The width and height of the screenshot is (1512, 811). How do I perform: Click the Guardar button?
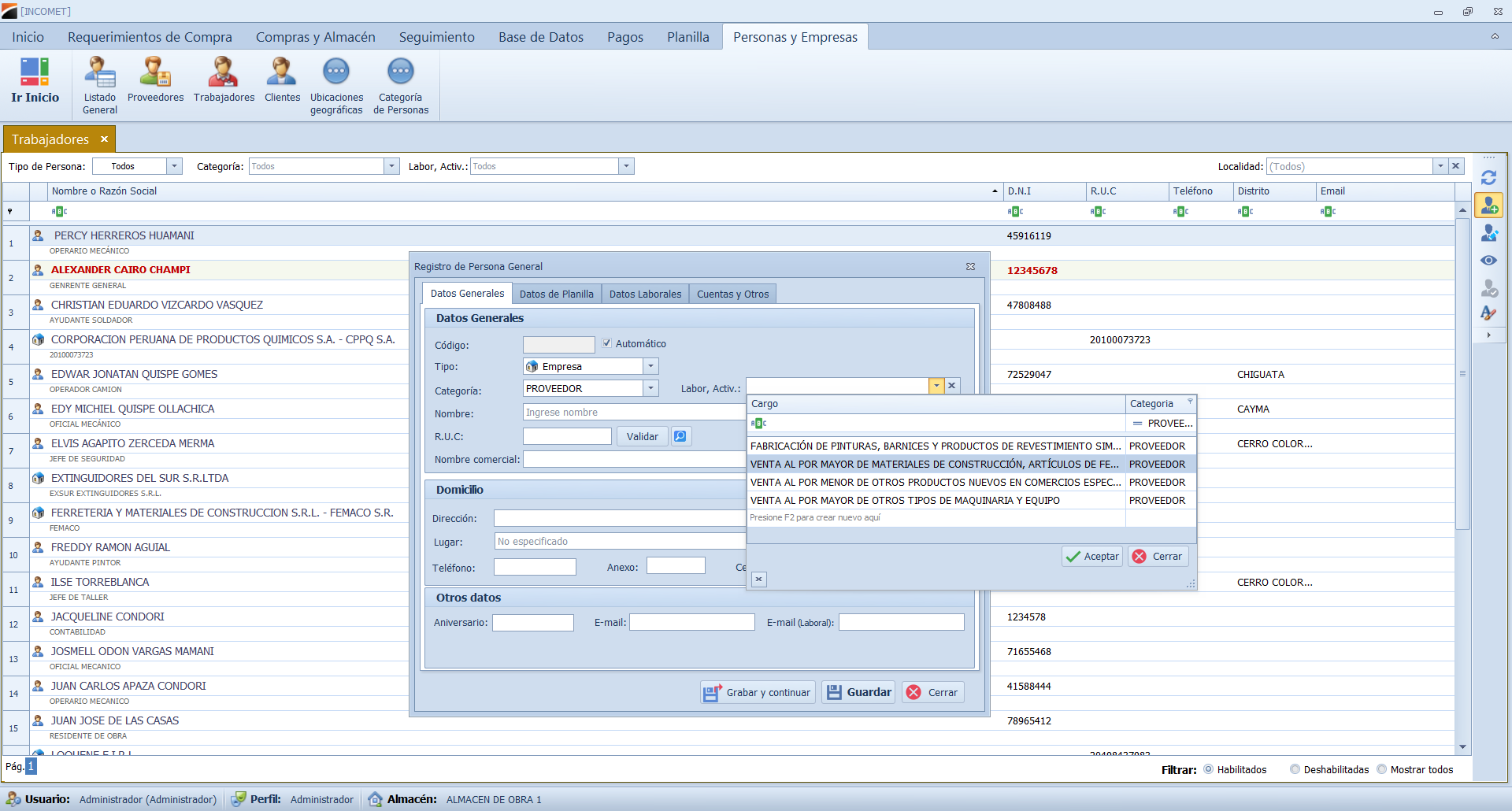tap(858, 692)
